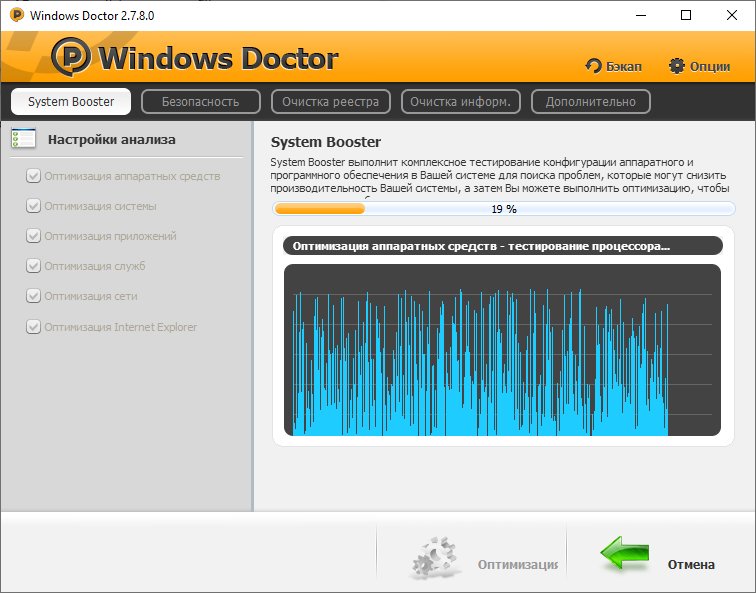756x593 pixels.
Task: Click the Windows Doctor logo icon
Action: point(71,57)
